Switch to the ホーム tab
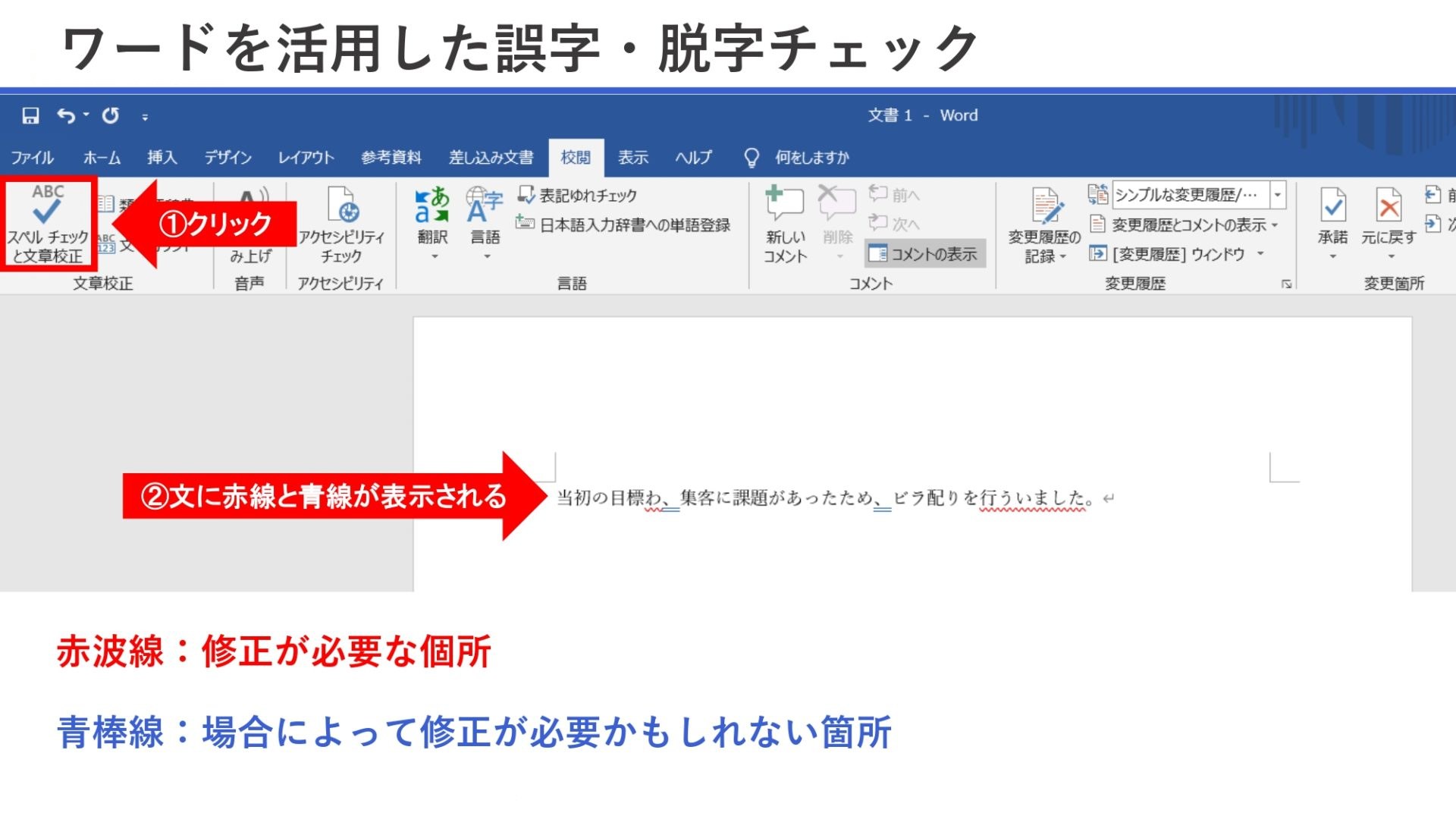This screenshot has width=1456, height=819. [x=102, y=157]
